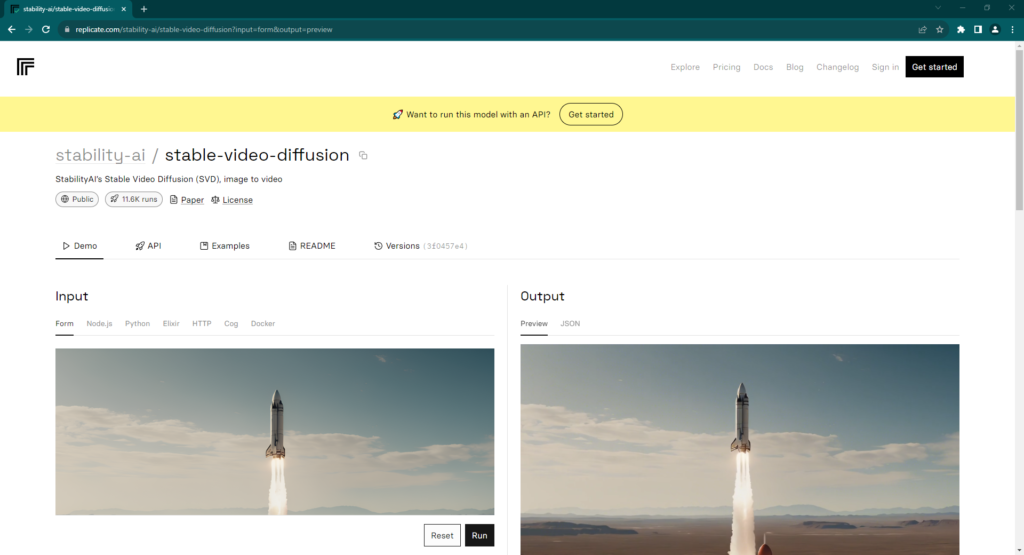Reload the page with the refresh icon
Screen dimensions: 1024x555
click(x=46, y=29)
